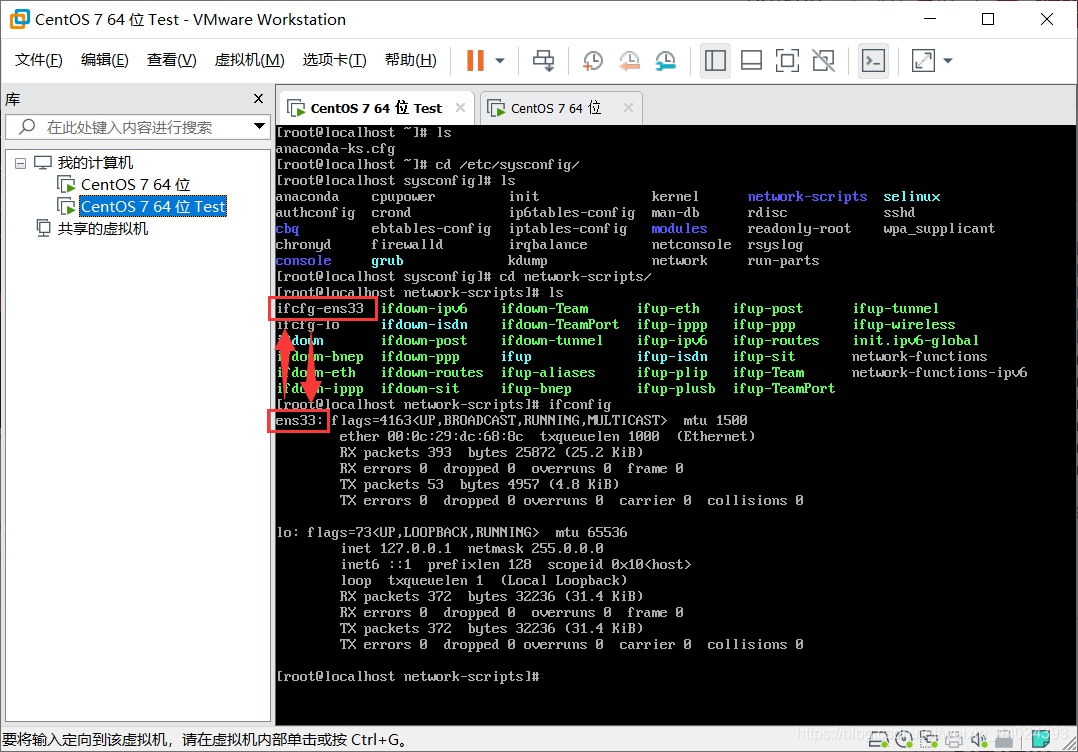Click the orange pause virtual machine button
1078x752 pixels.
point(475,60)
